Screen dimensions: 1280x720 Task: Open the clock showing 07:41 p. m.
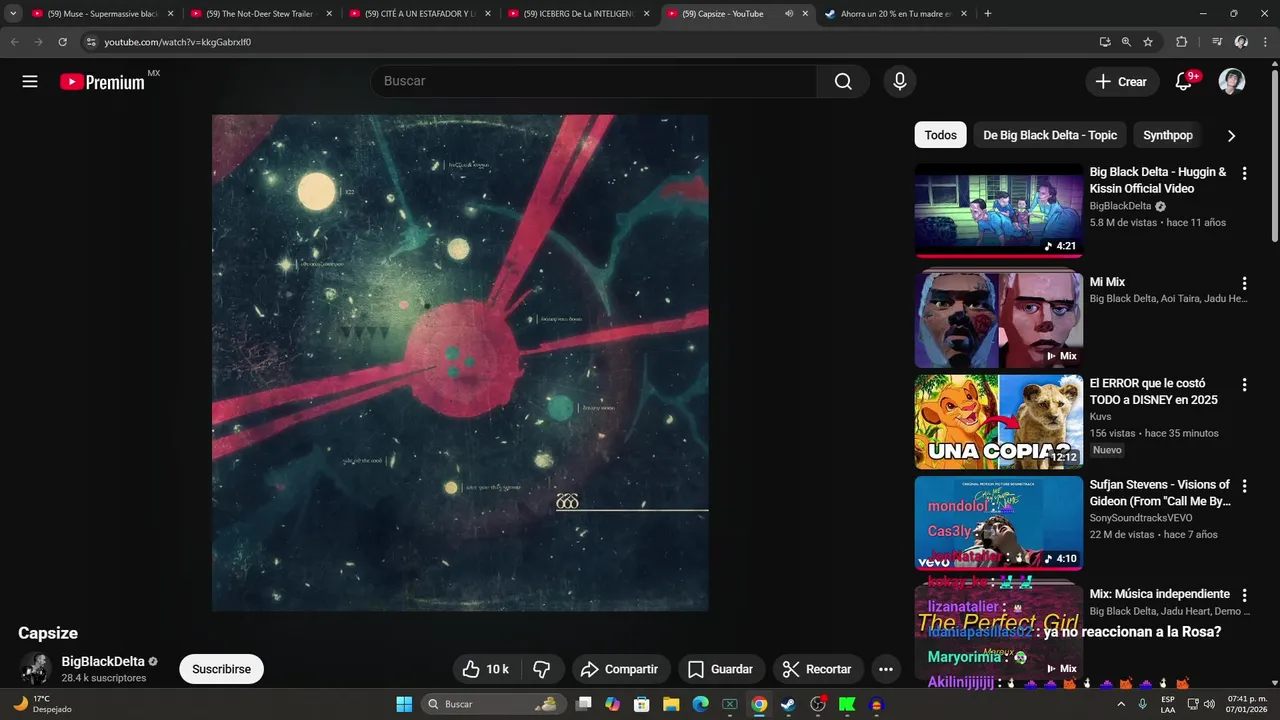coord(1246,704)
